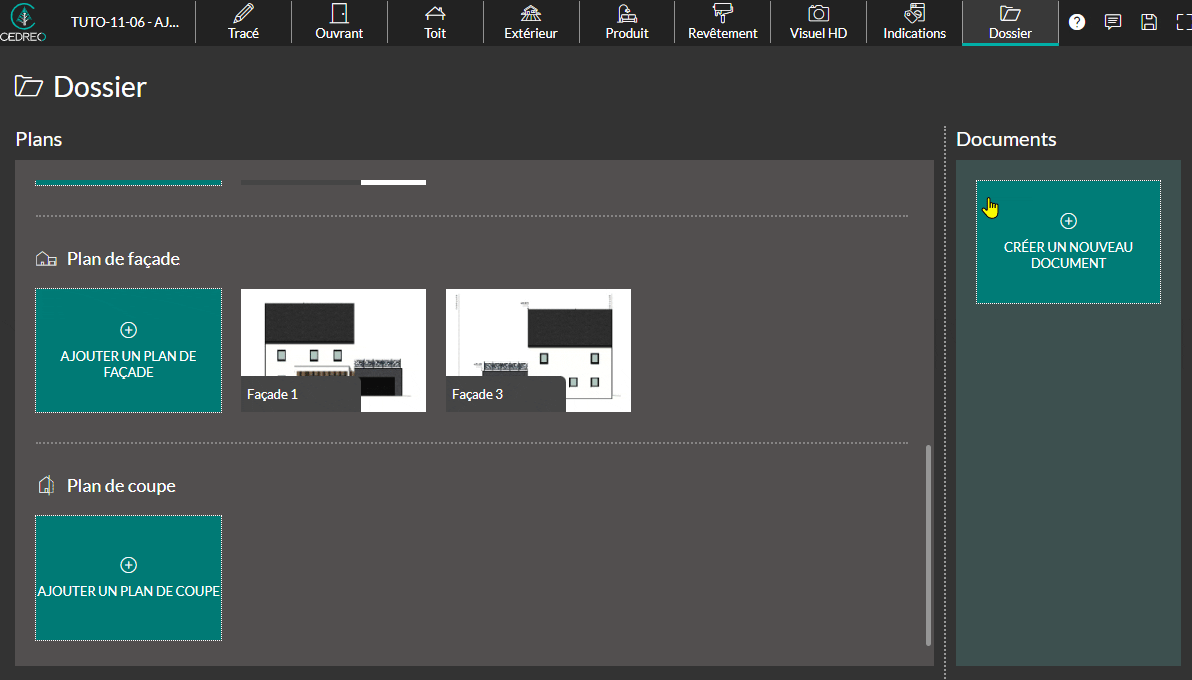This screenshot has height=680, width=1192.
Task: Open the chat feedback icon
Action: point(1113,22)
